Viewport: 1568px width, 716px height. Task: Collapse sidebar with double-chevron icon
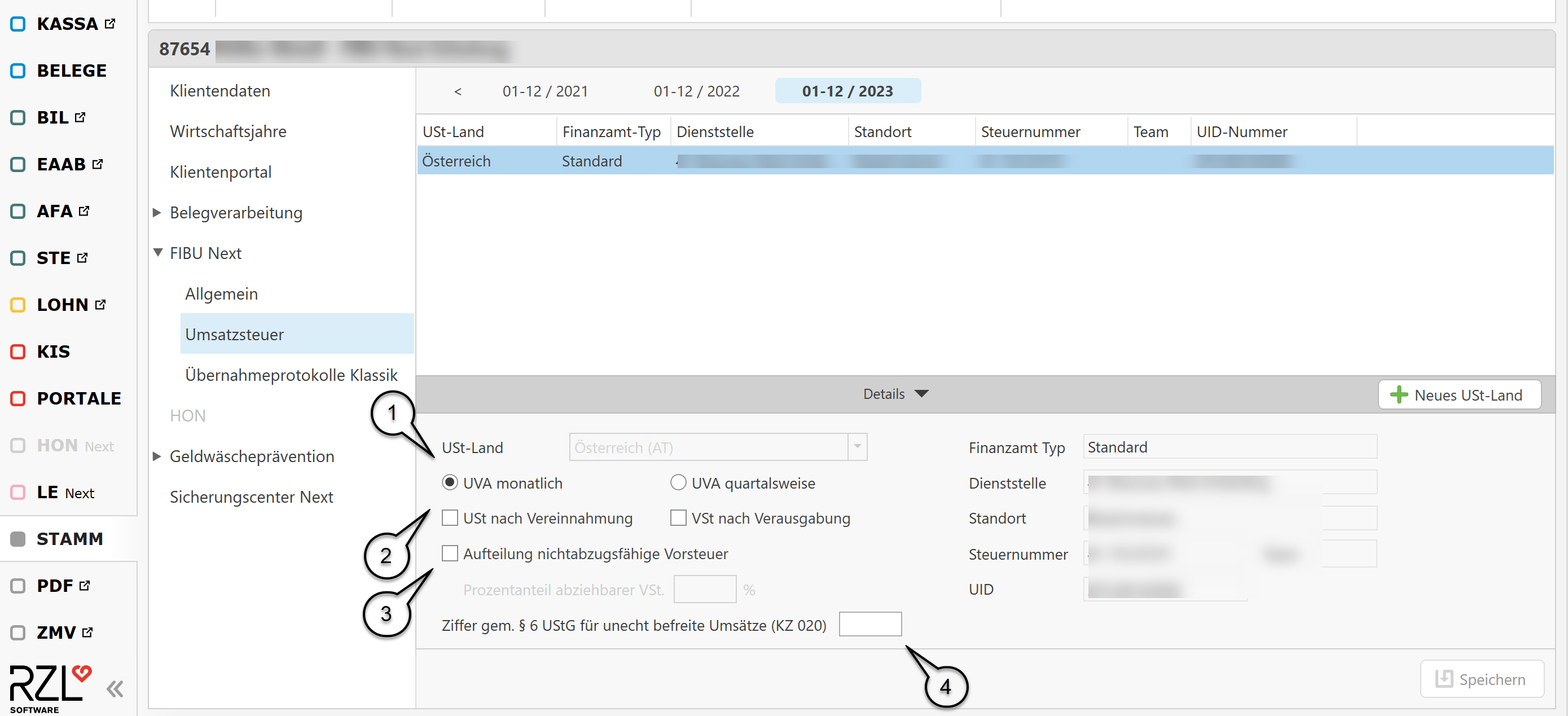pyautogui.click(x=115, y=688)
